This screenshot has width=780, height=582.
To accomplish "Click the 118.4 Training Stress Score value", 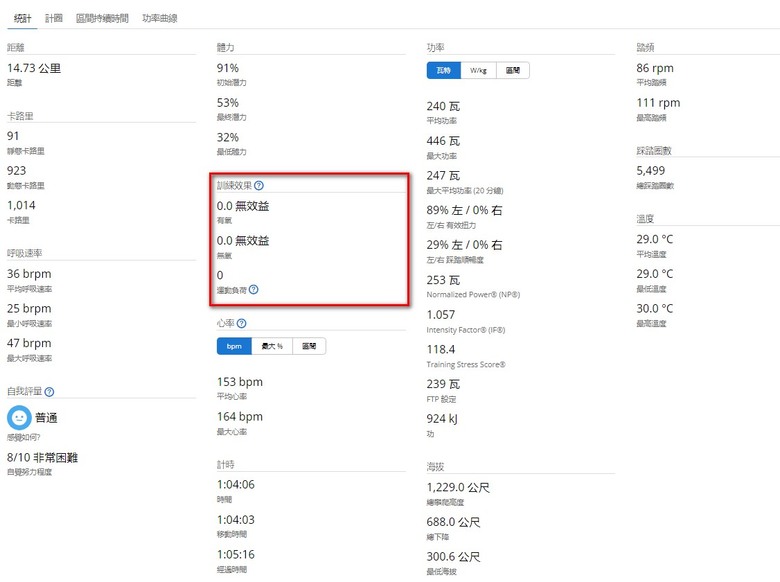I will coord(441,350).
